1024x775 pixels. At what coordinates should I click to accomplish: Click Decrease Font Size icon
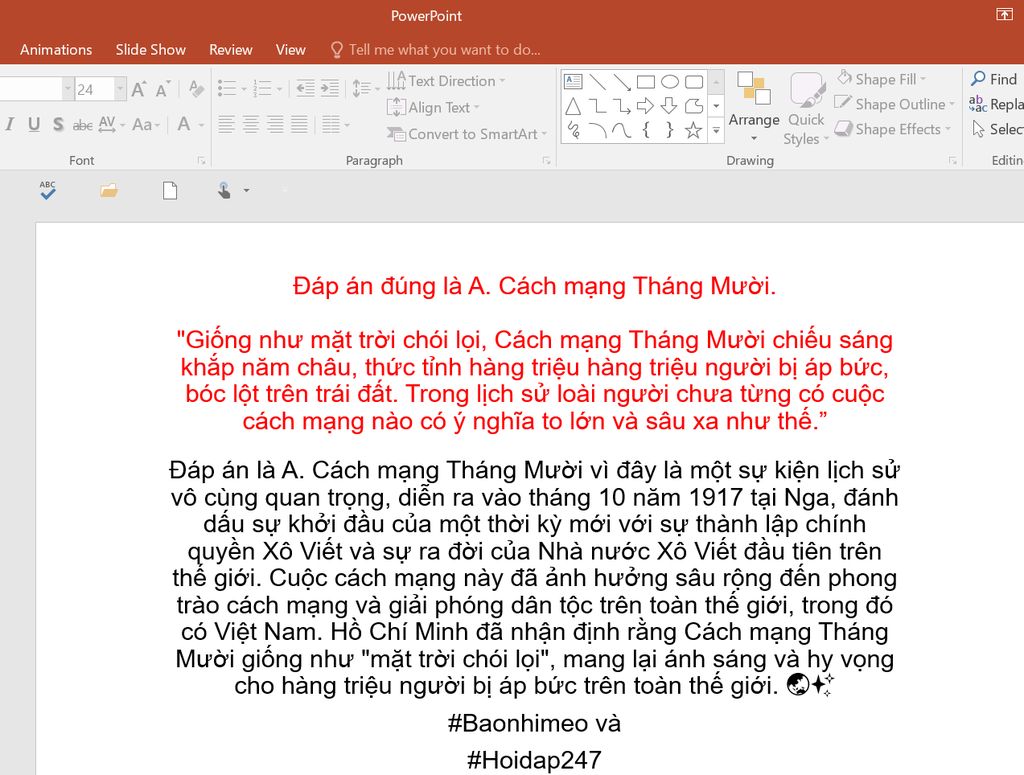(x=163, y=89)
